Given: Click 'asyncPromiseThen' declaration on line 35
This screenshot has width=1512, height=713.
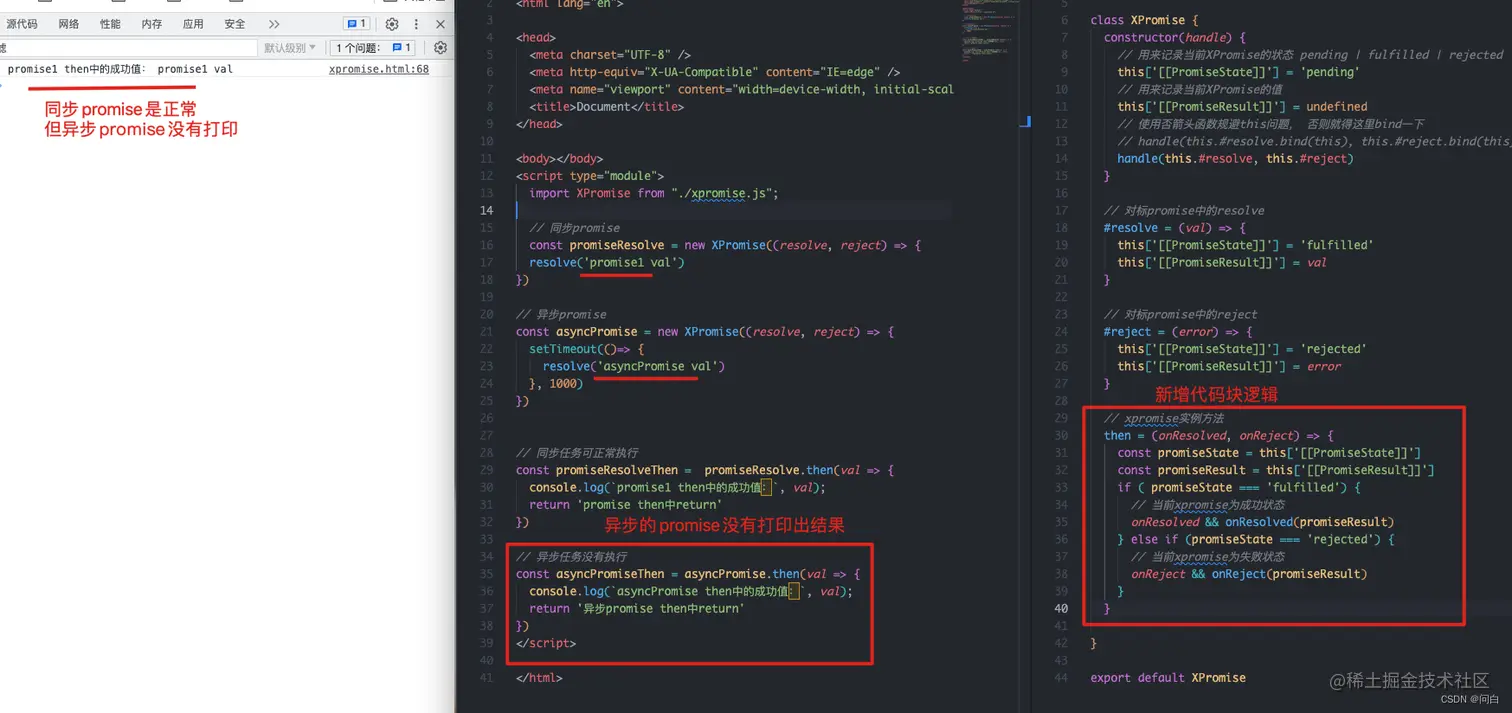Looking at the screenshot, I should [x=610, y=574].
